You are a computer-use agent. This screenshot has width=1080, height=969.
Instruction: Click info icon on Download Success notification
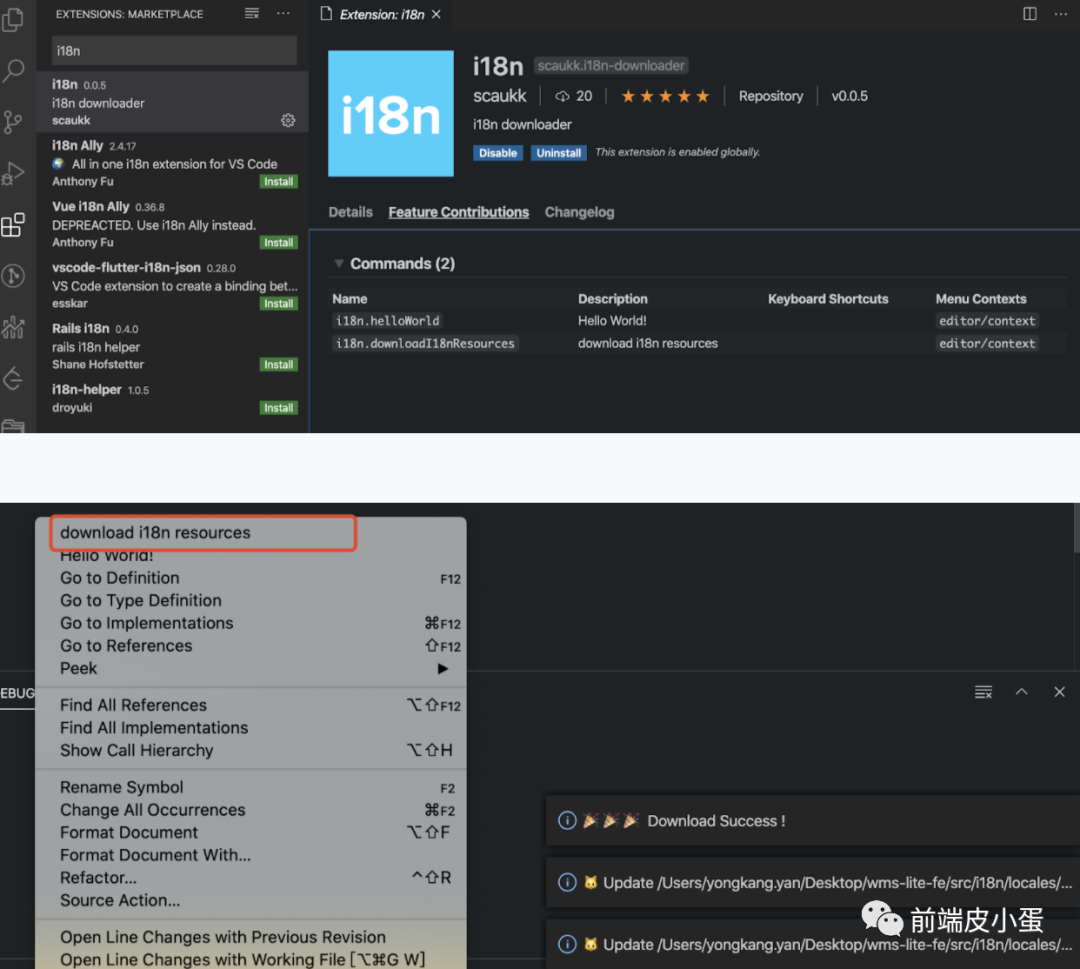567,821
